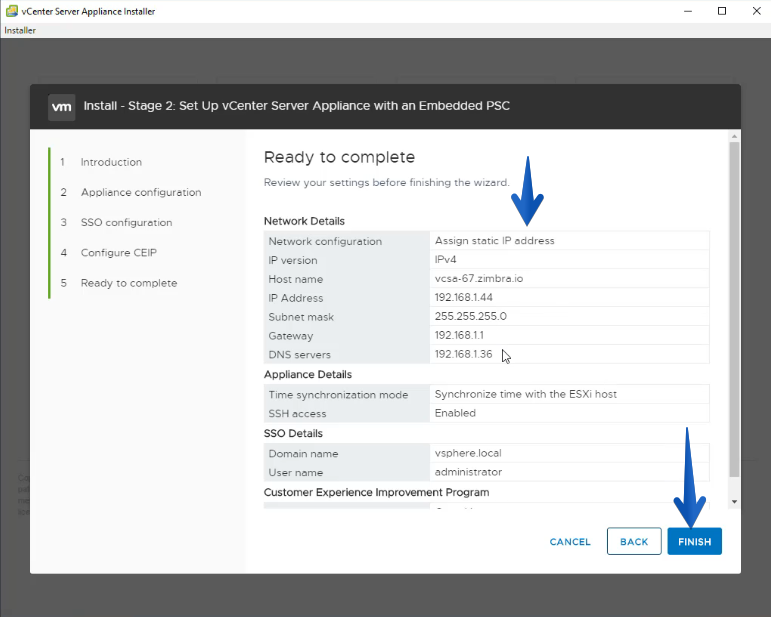
Task: Go to step 1 Introduction
Action: 111,162
